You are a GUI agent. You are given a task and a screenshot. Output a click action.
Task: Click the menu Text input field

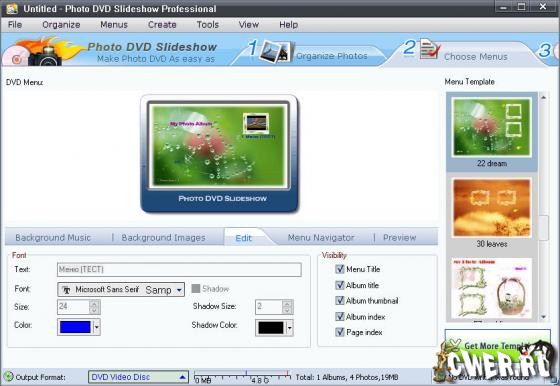179,269
